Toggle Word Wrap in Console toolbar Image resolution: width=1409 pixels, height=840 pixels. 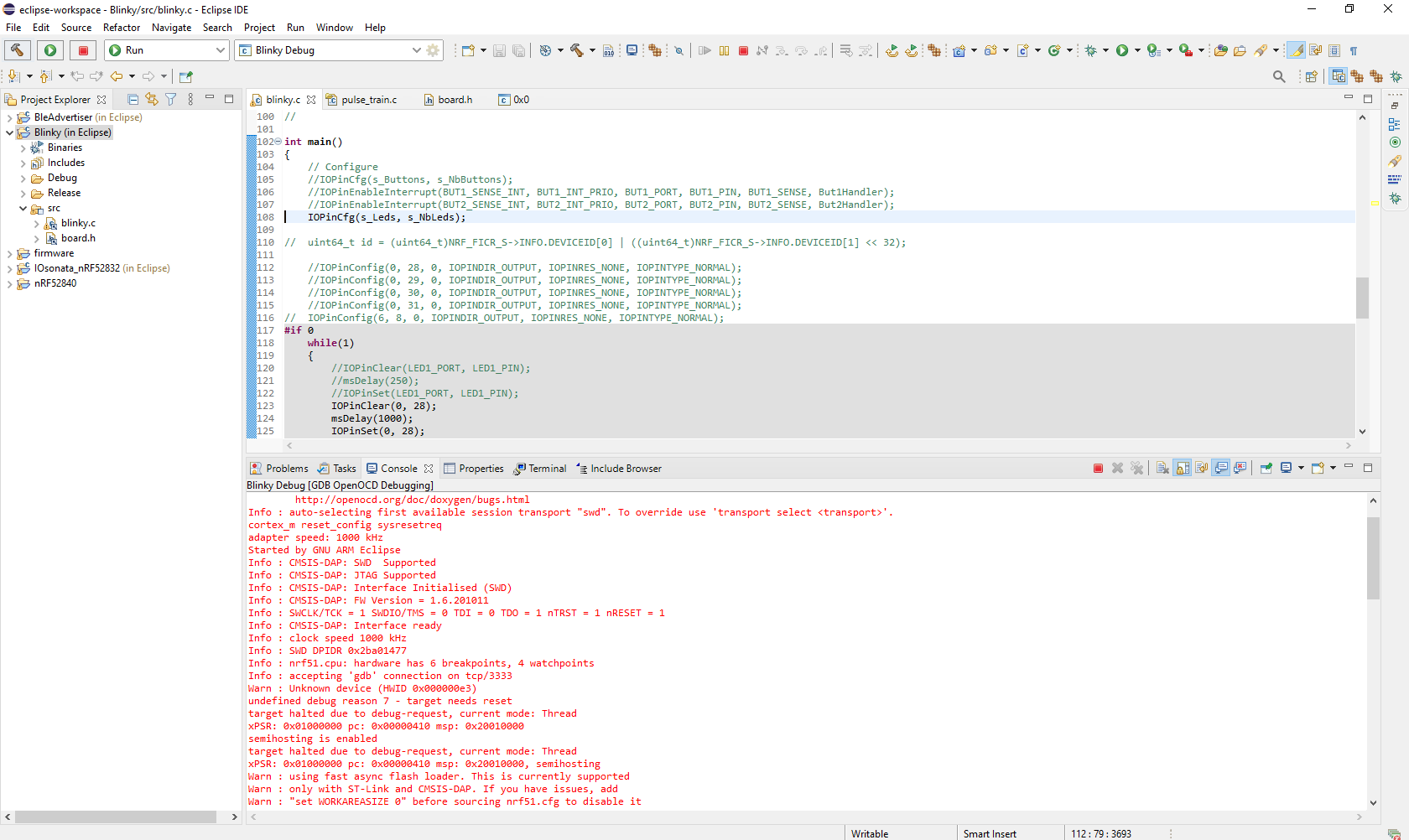point(1202,468)
